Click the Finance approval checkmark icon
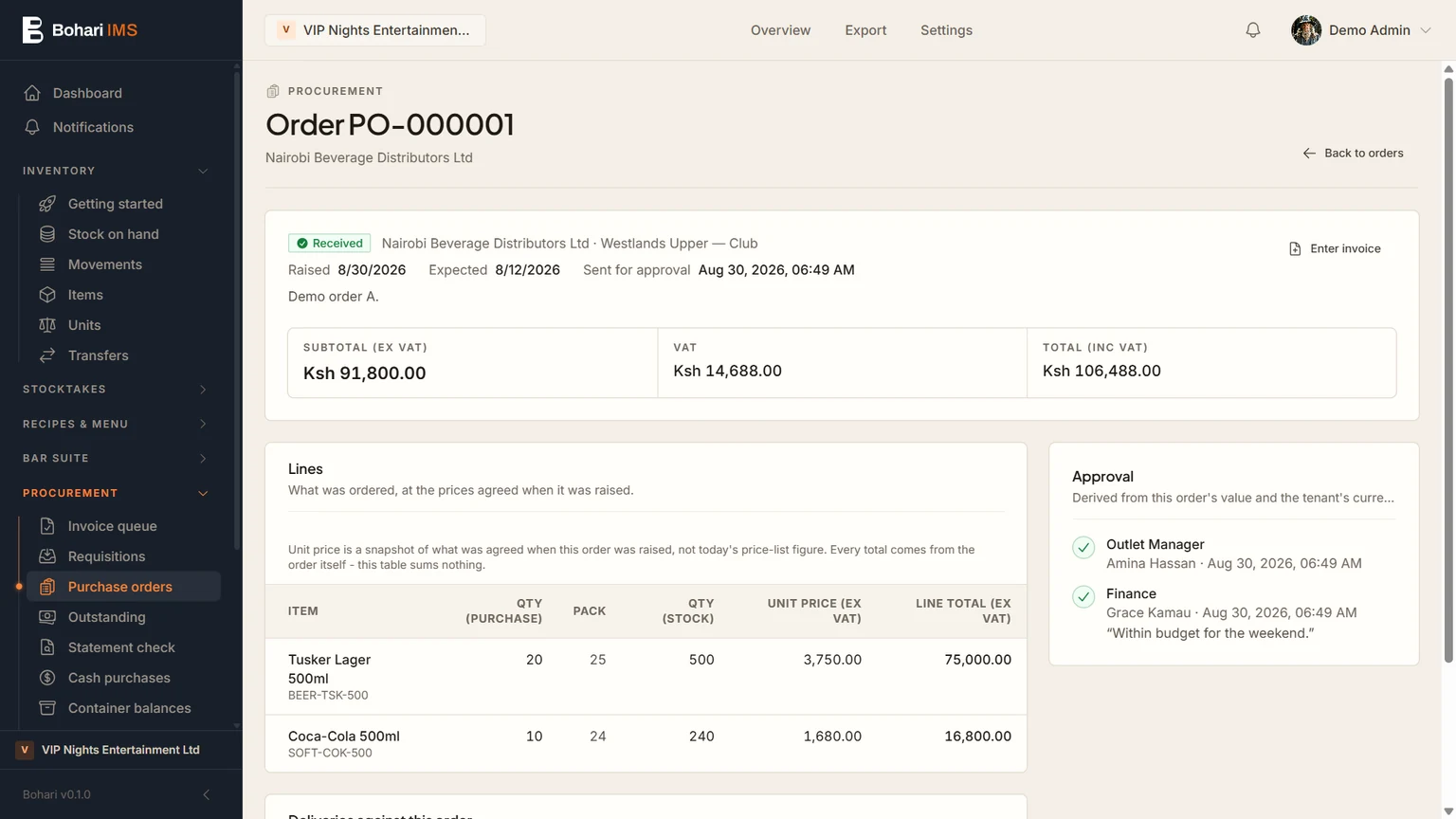The height and width of the screenshot is (819, 1456). [x=1083, y=596]
